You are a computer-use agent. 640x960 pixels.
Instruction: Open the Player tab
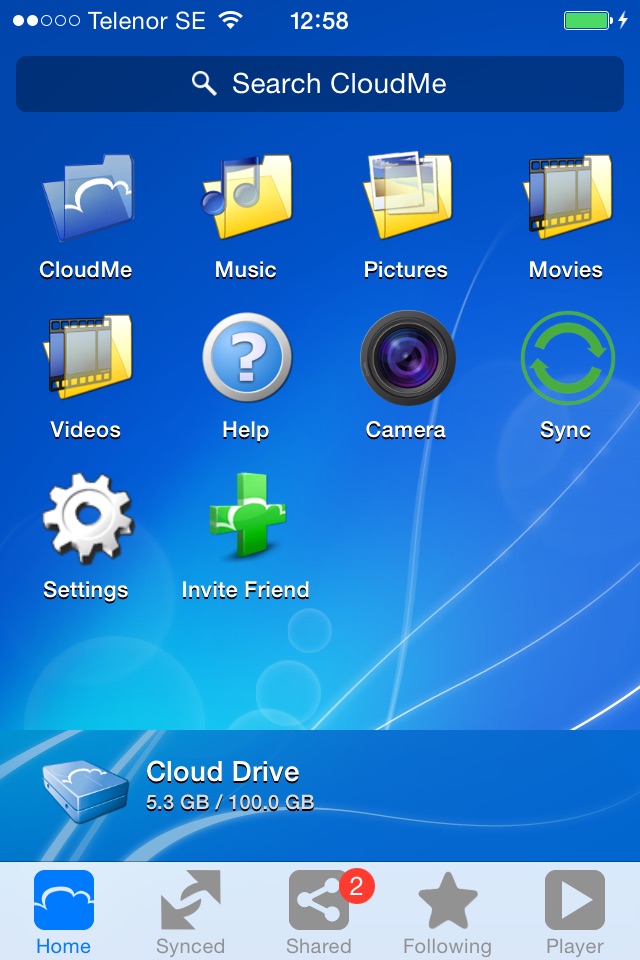575,912
